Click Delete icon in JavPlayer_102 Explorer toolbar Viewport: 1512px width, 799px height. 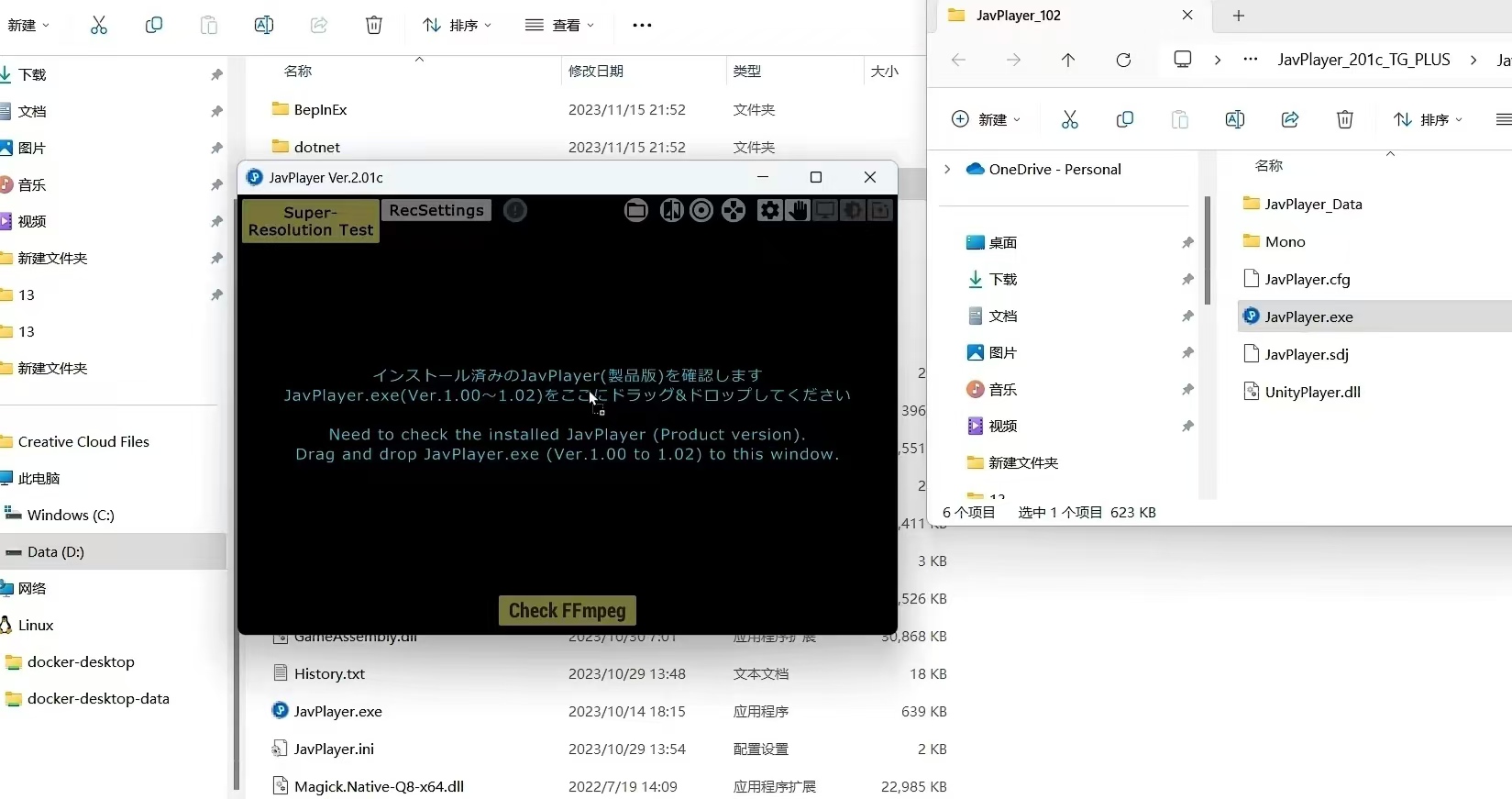click(x=1345, y=119)
